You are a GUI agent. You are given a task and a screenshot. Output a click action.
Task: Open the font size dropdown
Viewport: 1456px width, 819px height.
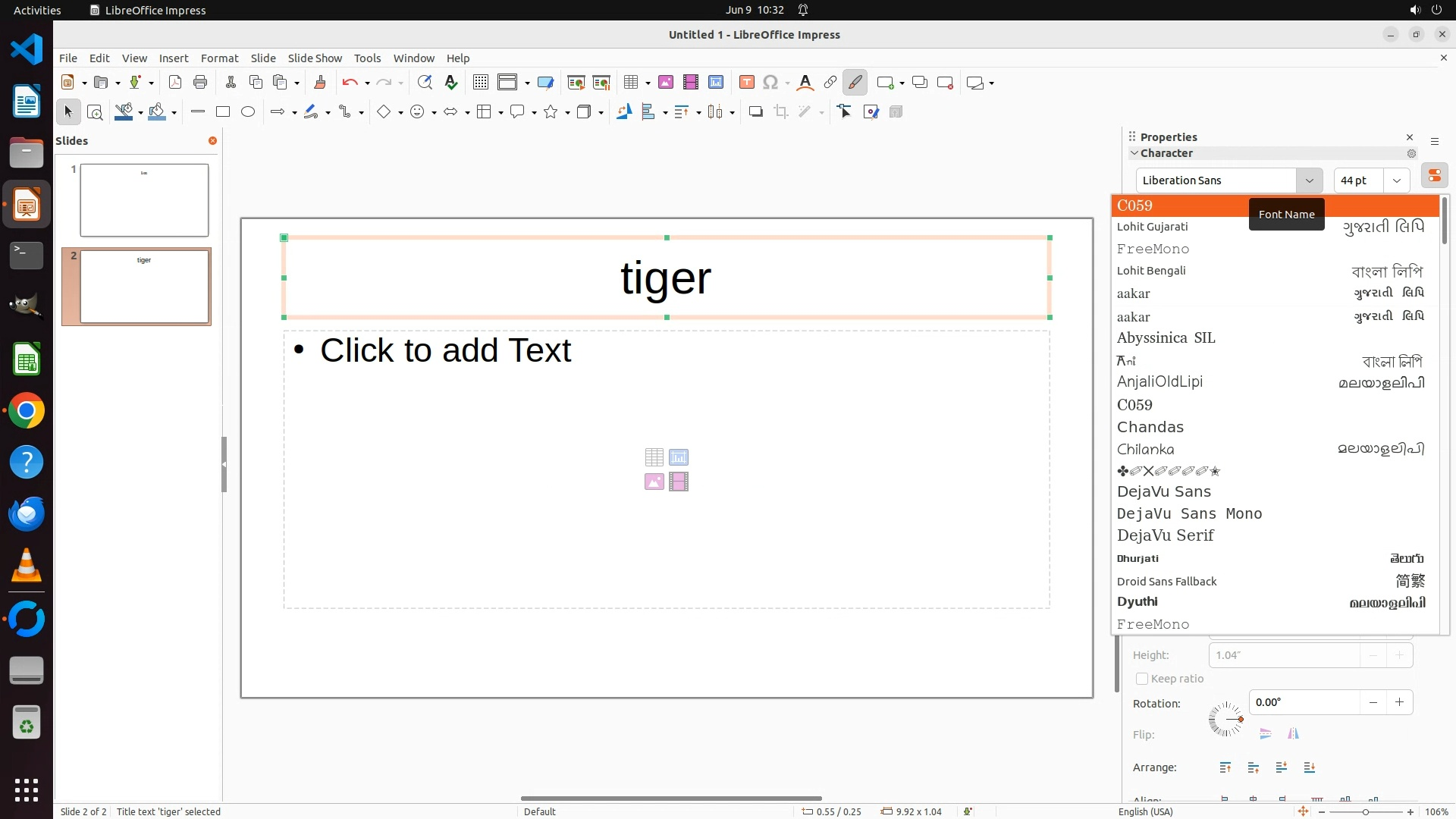pos(1396,180)
